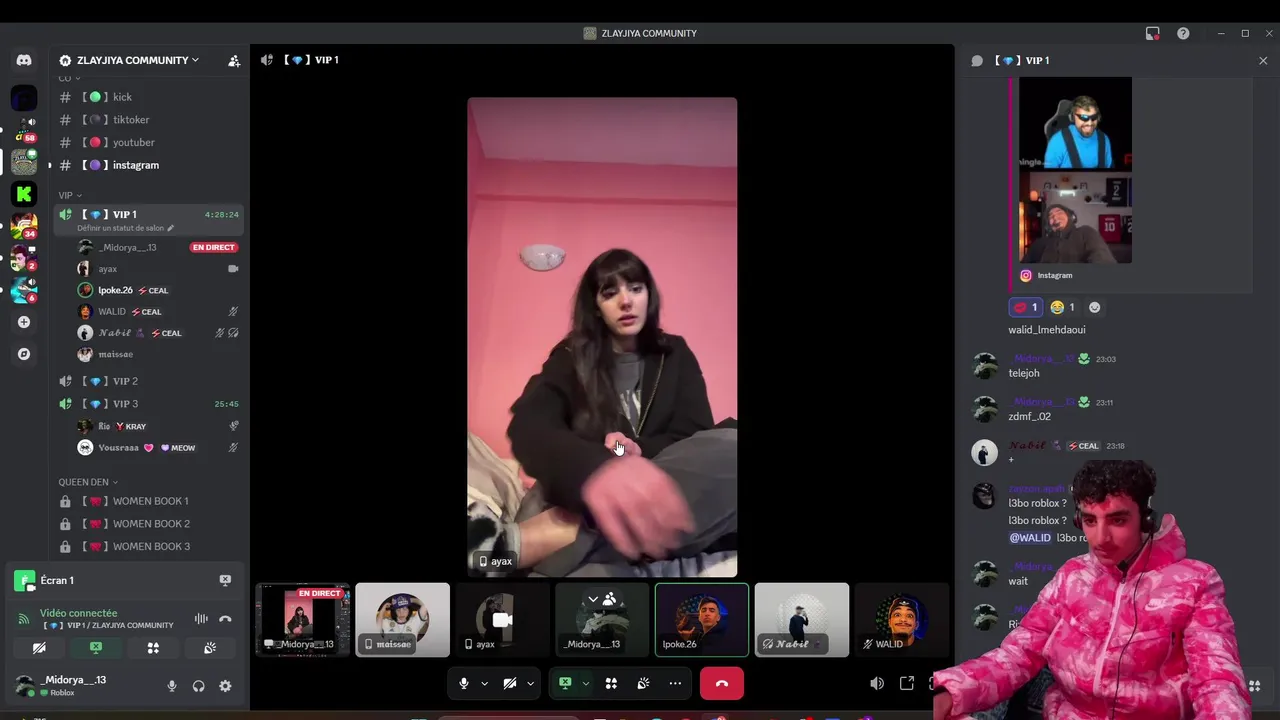Toggle camera in sidebar voice panel
This screenshot has width=1280, height=720.
39,648
